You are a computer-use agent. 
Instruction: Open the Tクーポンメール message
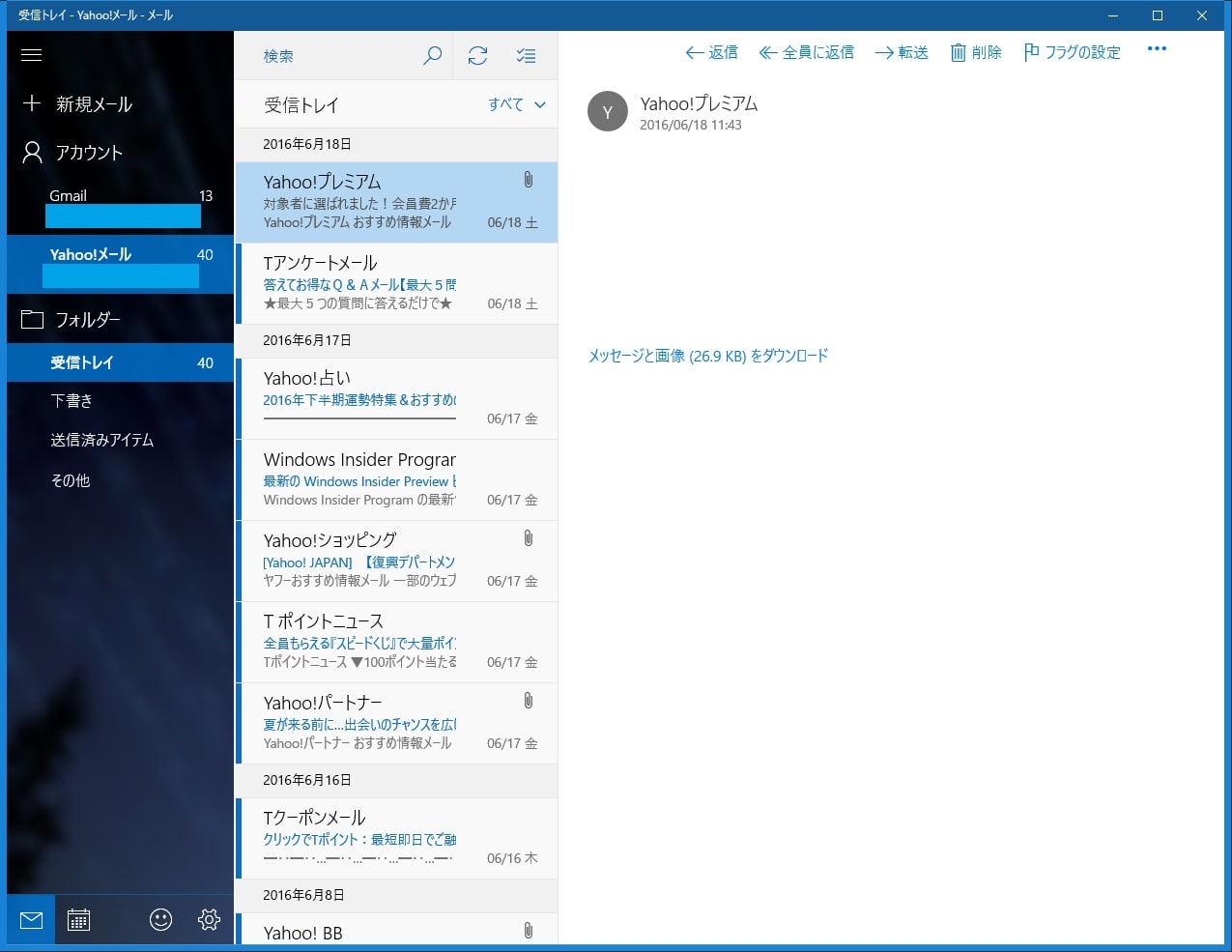coord(396,838)
